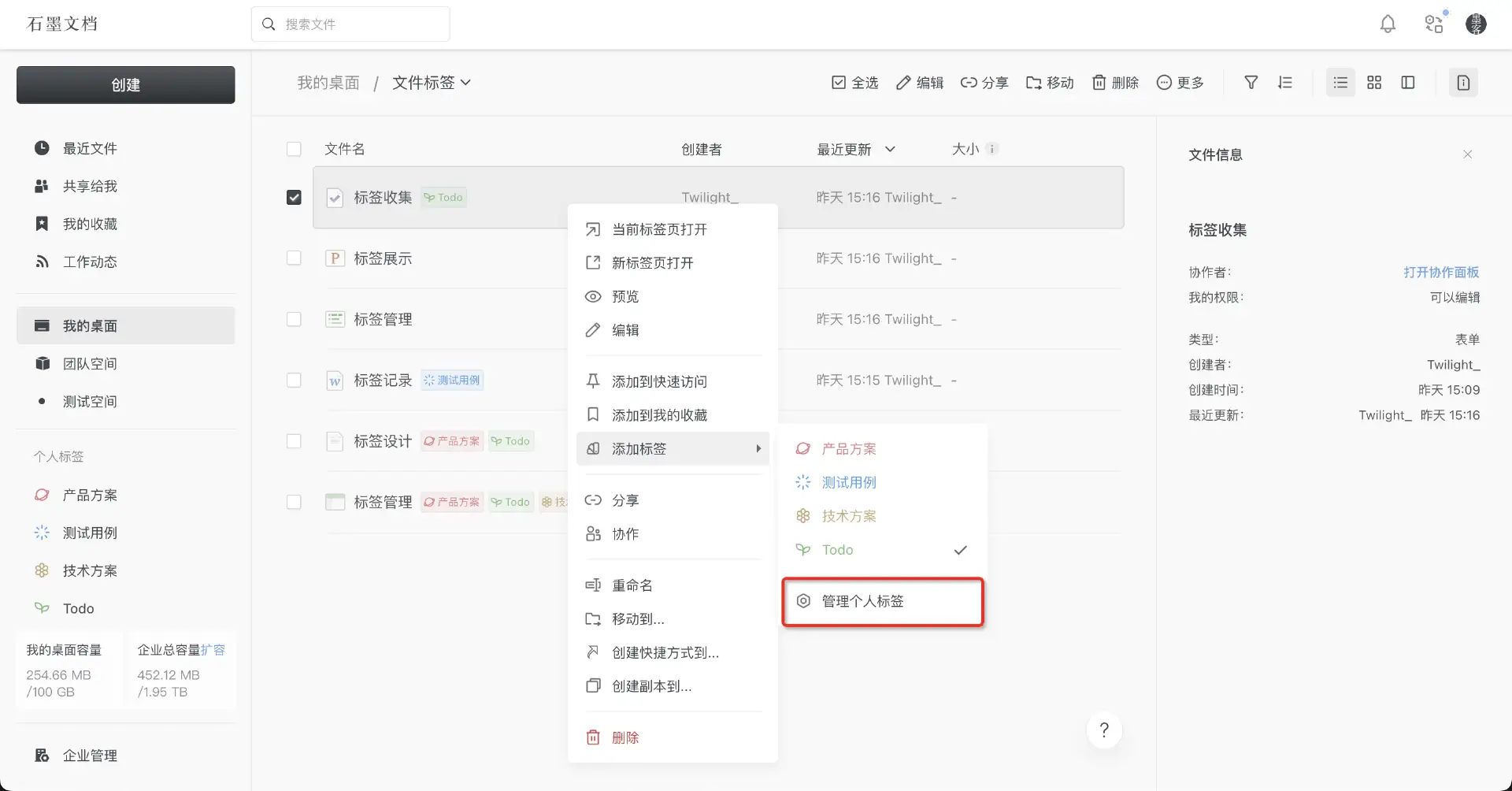Open 管理个人标签
The width and height of the screenshot is (1512, 791).
[882, 602]
